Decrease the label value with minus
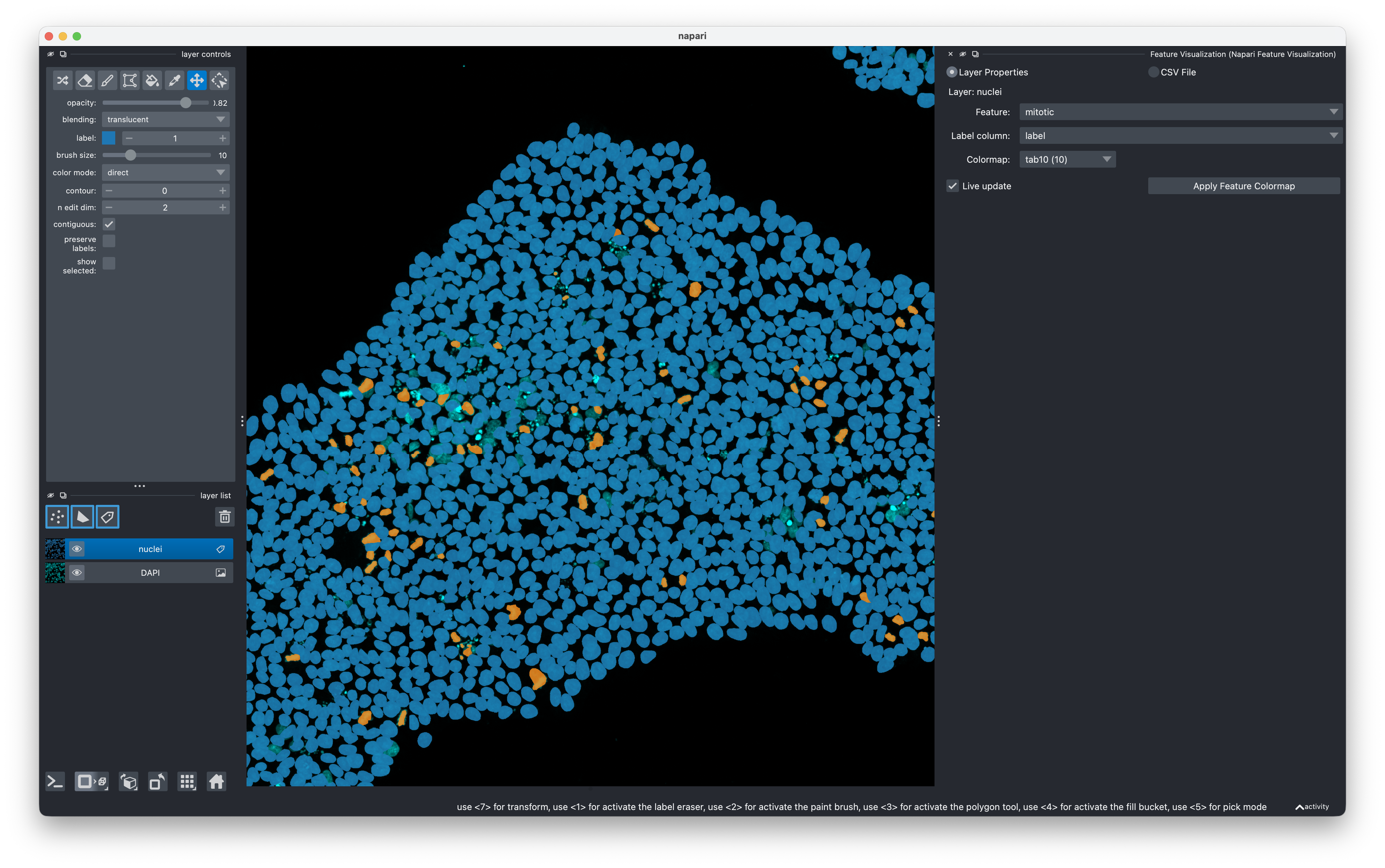 pos(129,138)
